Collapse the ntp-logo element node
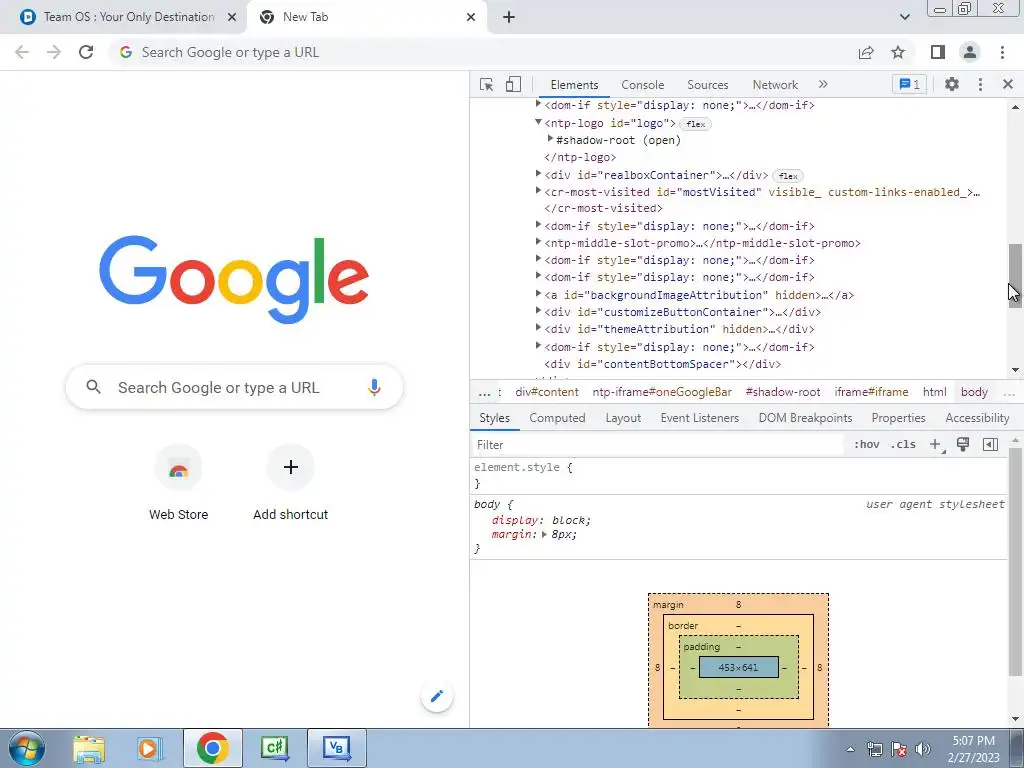This screenshot has height=768, width=1024. [x=538, y=122]
